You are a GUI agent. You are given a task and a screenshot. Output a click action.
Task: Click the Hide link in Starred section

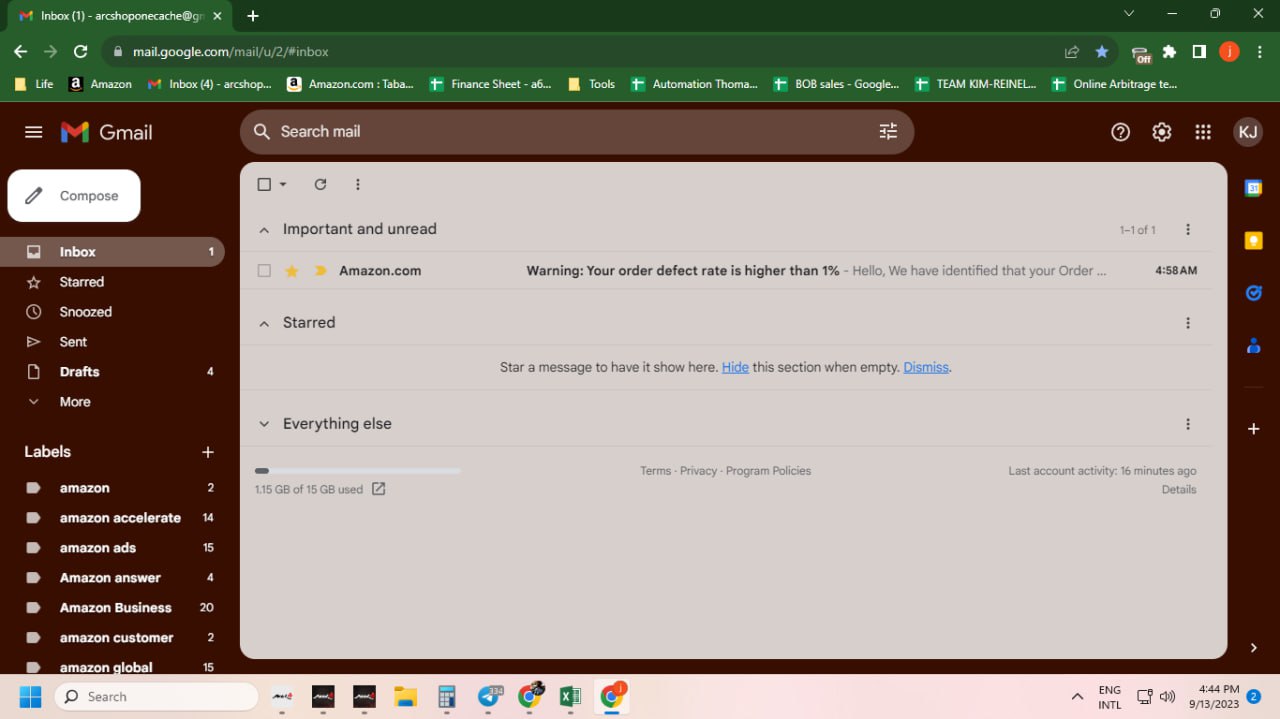735,367
